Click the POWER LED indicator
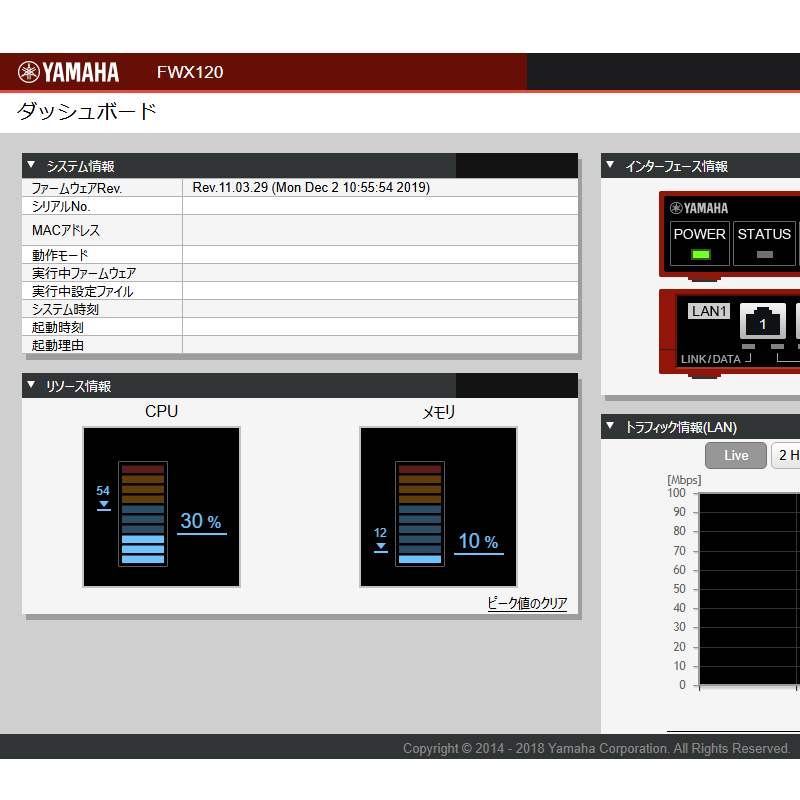The width and height of the screenshot is (800, 800). pyautogui.click(x=700, y=254)
